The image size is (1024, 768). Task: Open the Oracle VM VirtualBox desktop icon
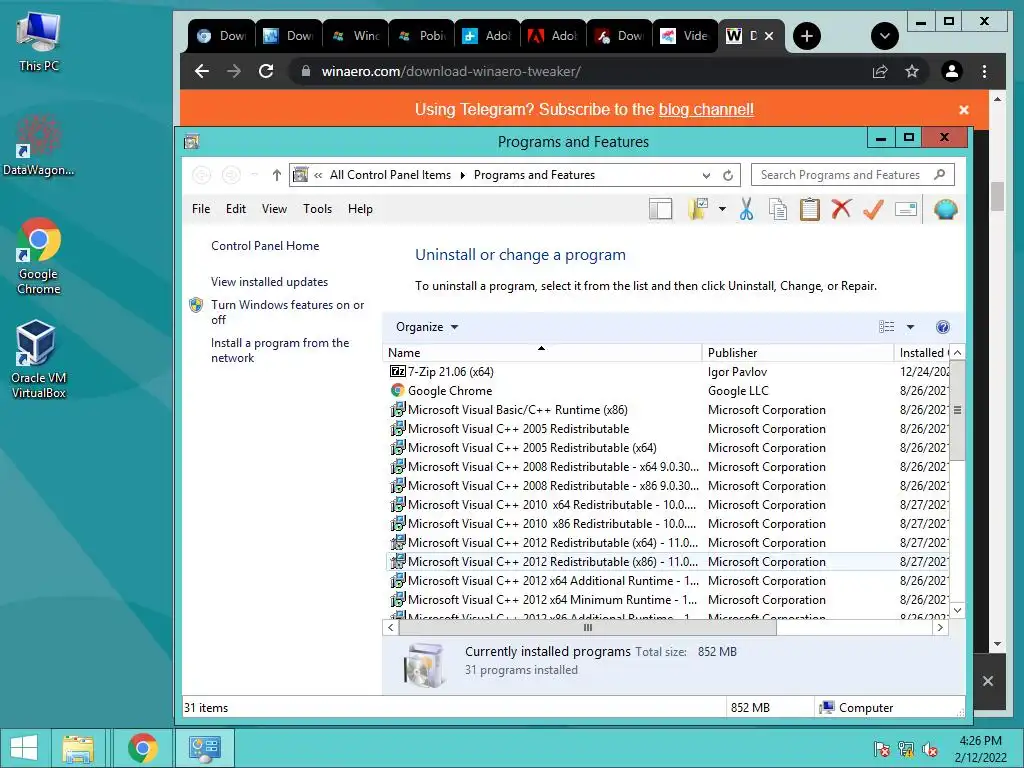point(38,358)
